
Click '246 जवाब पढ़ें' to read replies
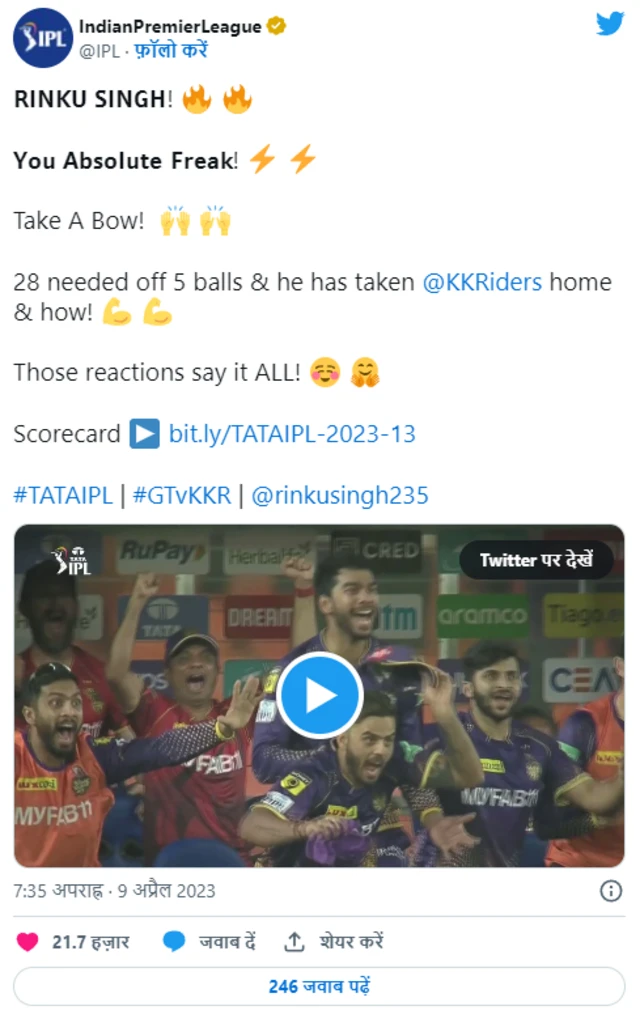point(319,986)
